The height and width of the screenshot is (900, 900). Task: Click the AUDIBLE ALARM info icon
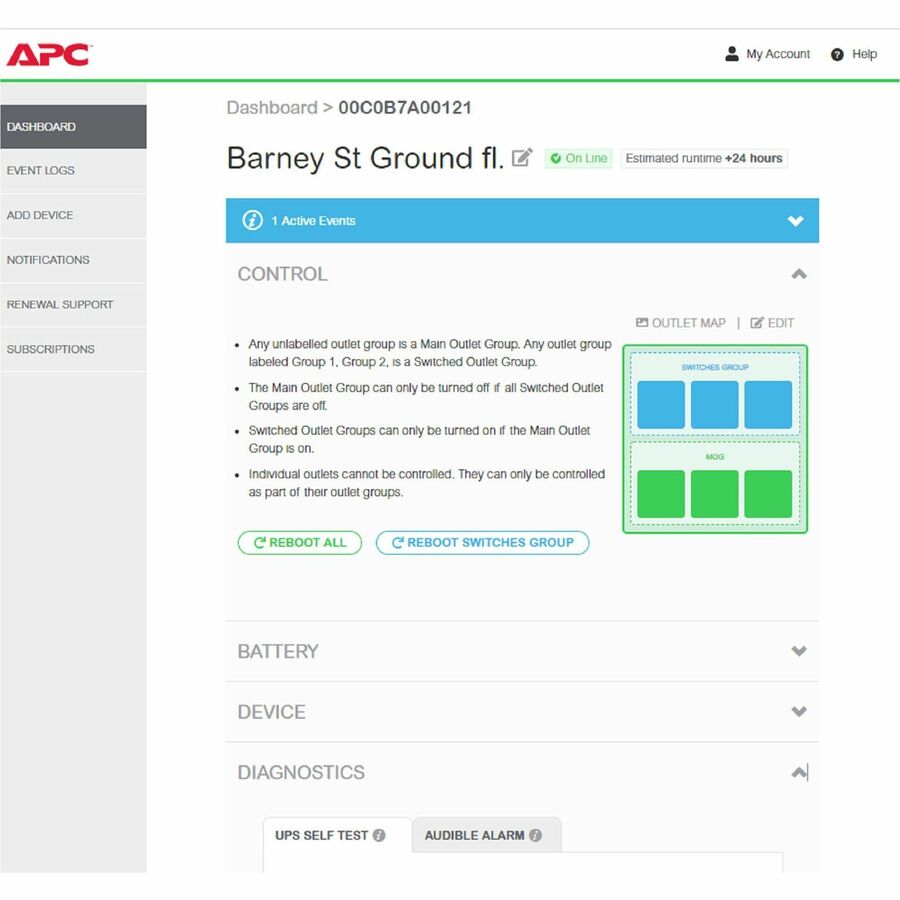tap(537, 832)
